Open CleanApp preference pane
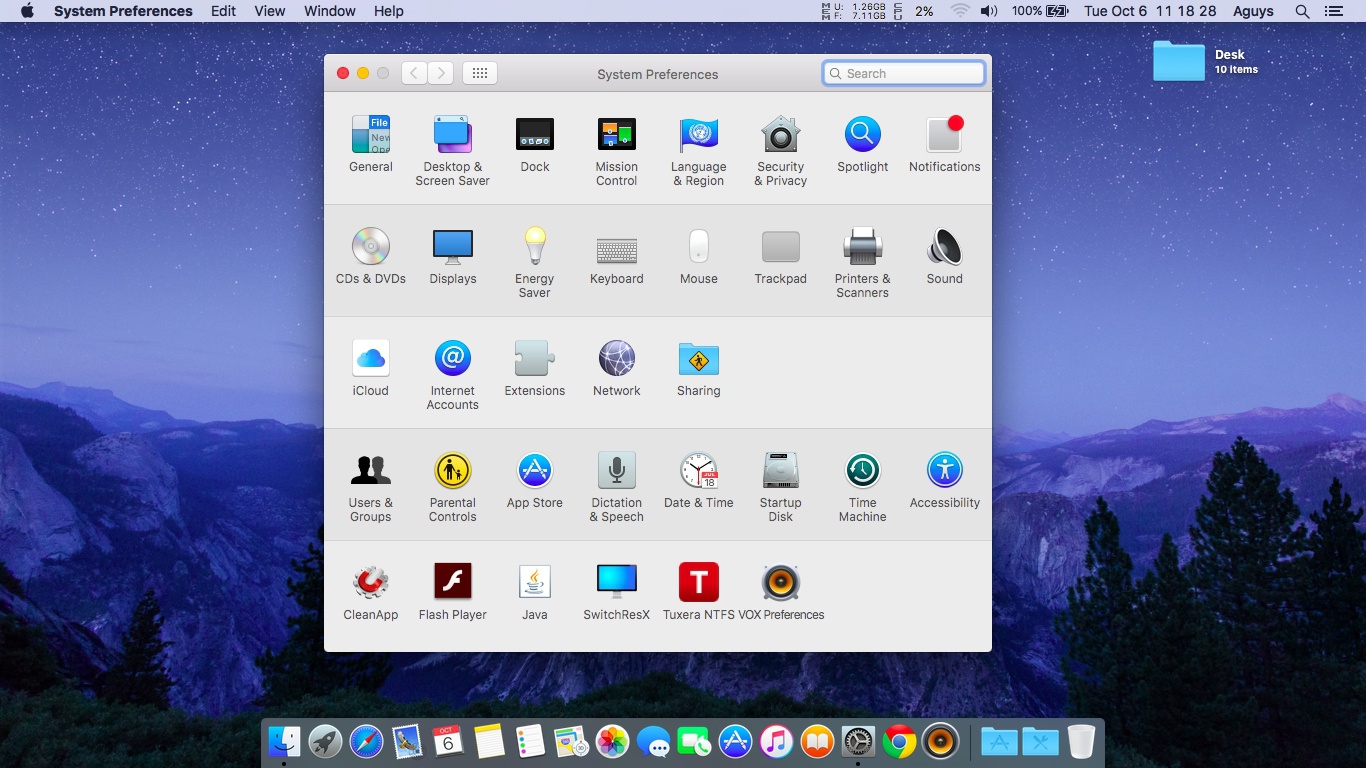 (x=371, y=593)
